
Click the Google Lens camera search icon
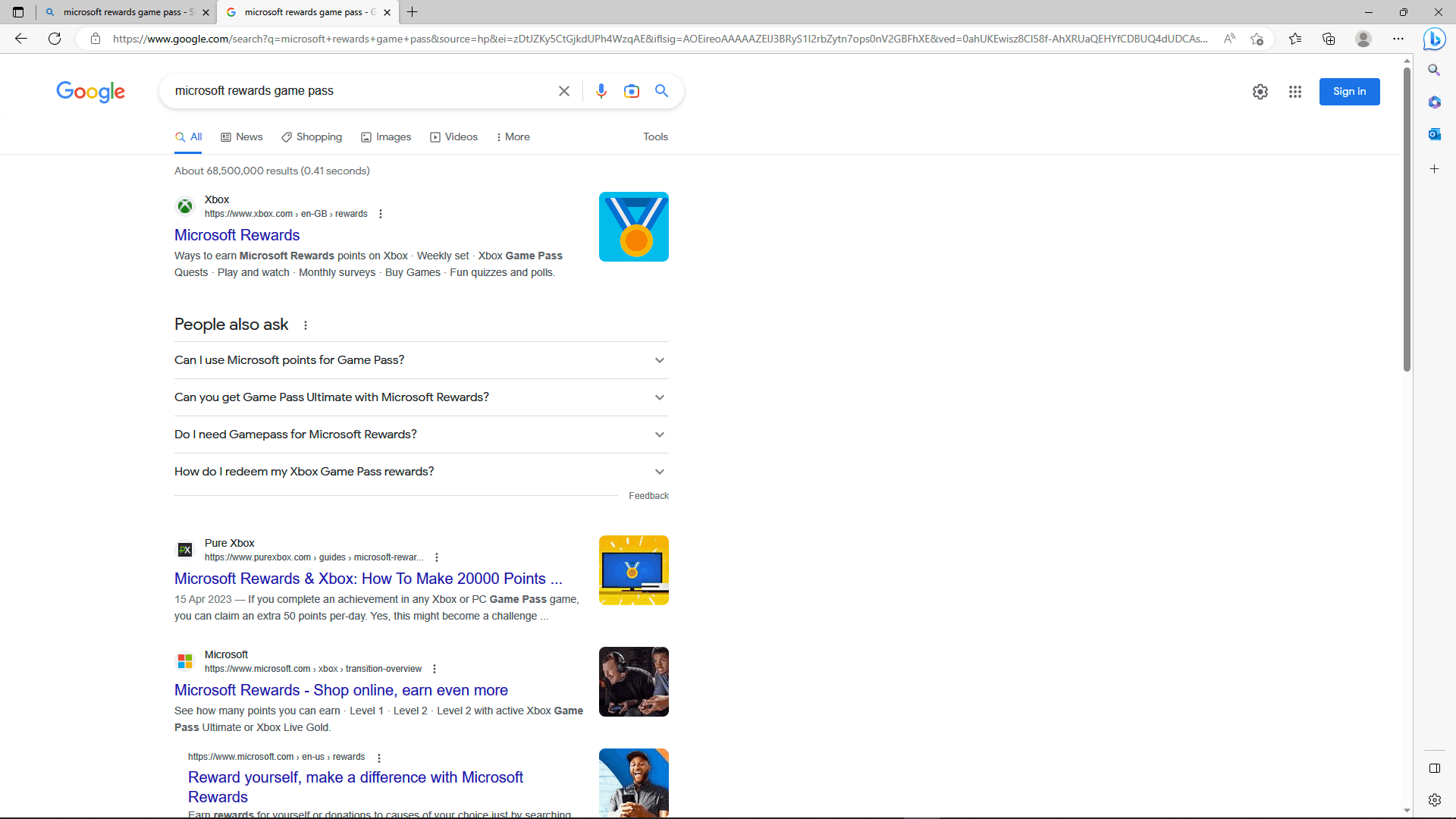point(631,91)
